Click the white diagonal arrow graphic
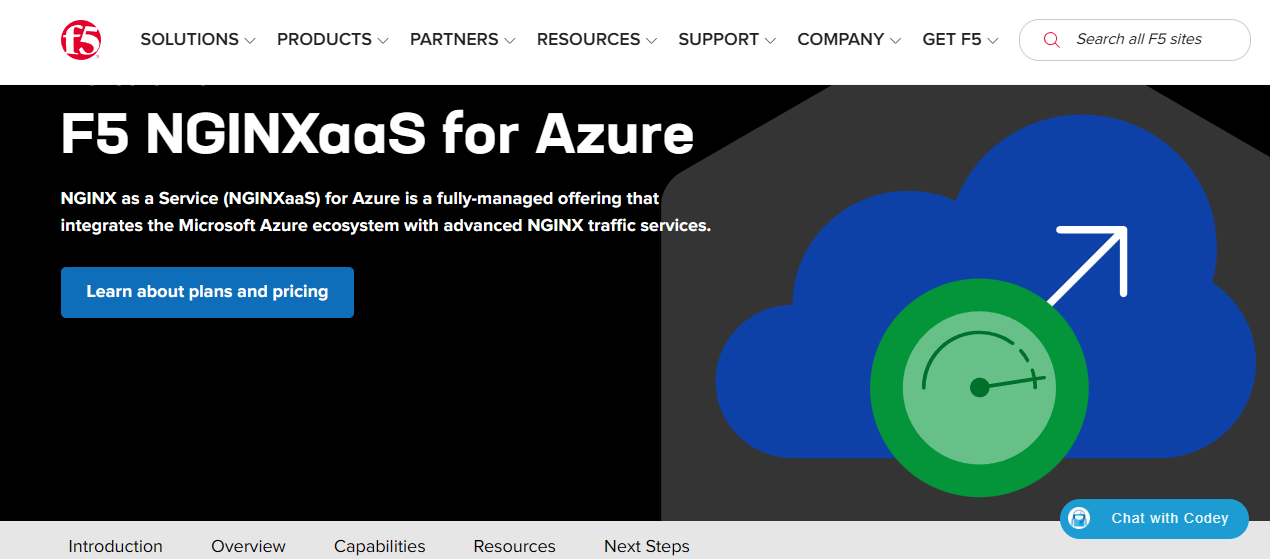Viewport: 1270px width, 559px height. tap(1092, 261)
